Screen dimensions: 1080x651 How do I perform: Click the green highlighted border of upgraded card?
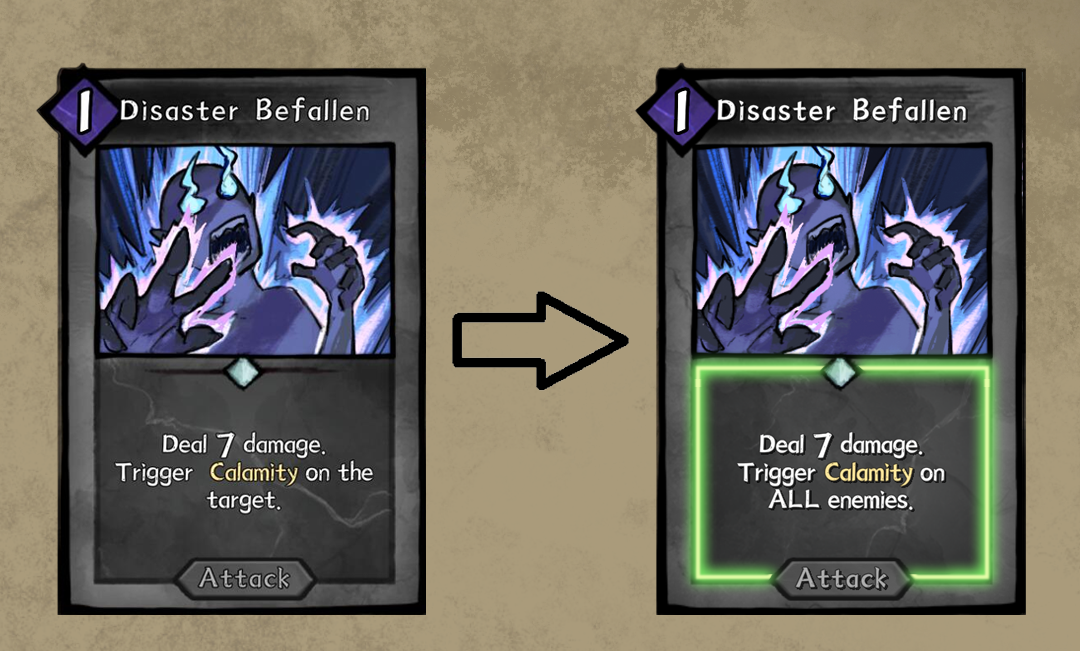point(842,473)
